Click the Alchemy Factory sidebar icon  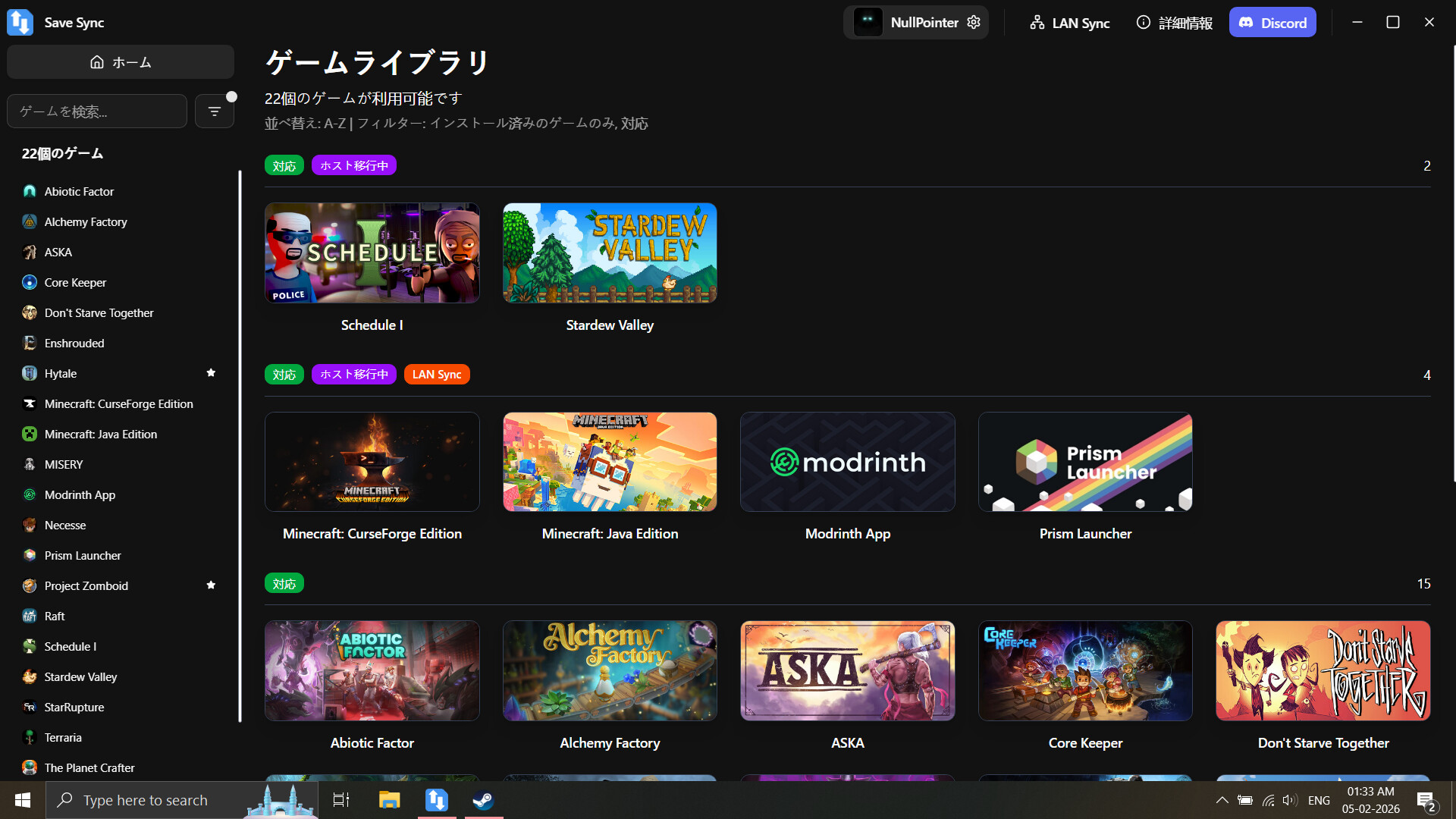[30, 221]
